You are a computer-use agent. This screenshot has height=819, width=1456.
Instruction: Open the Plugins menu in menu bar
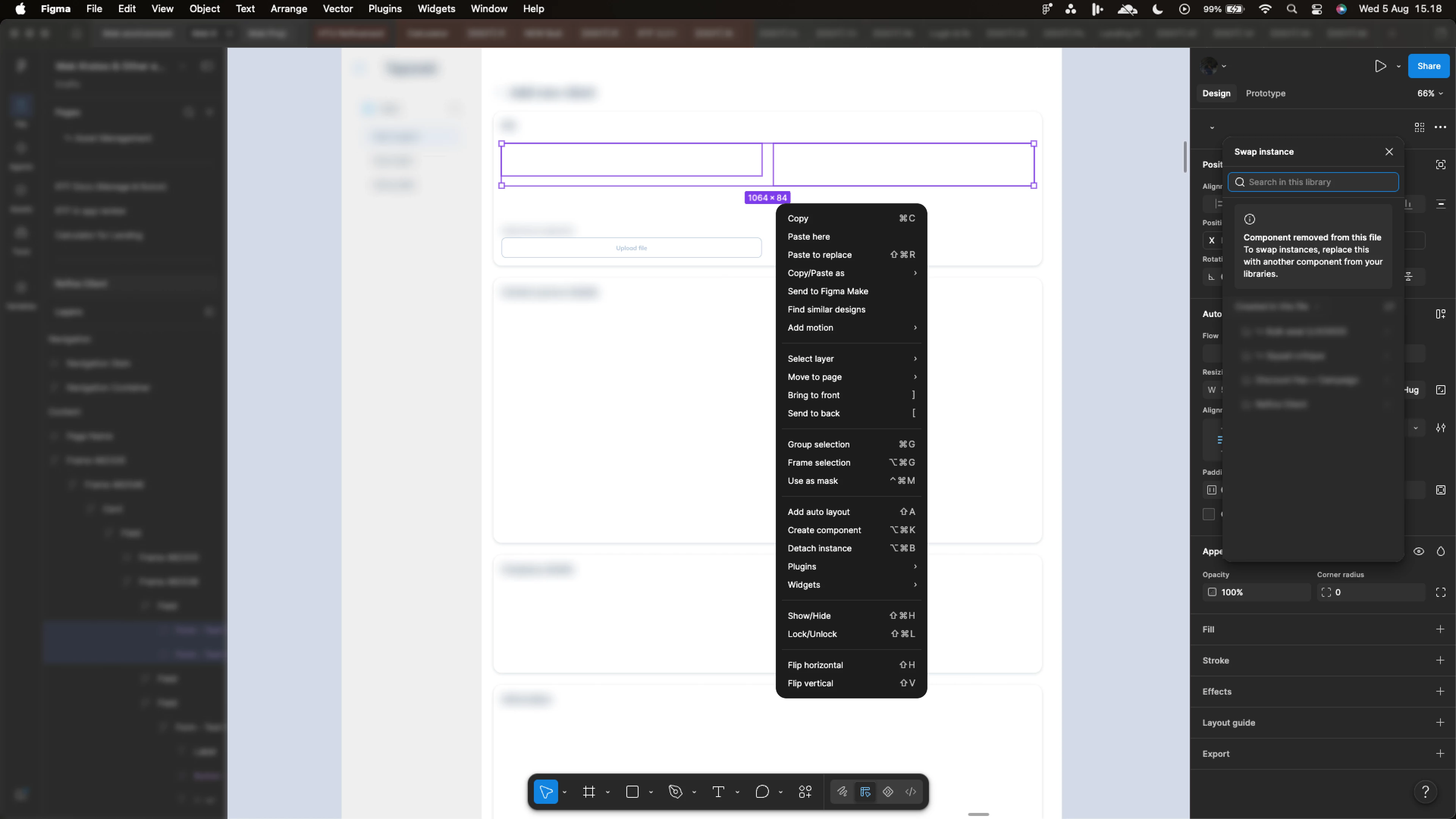385,9
